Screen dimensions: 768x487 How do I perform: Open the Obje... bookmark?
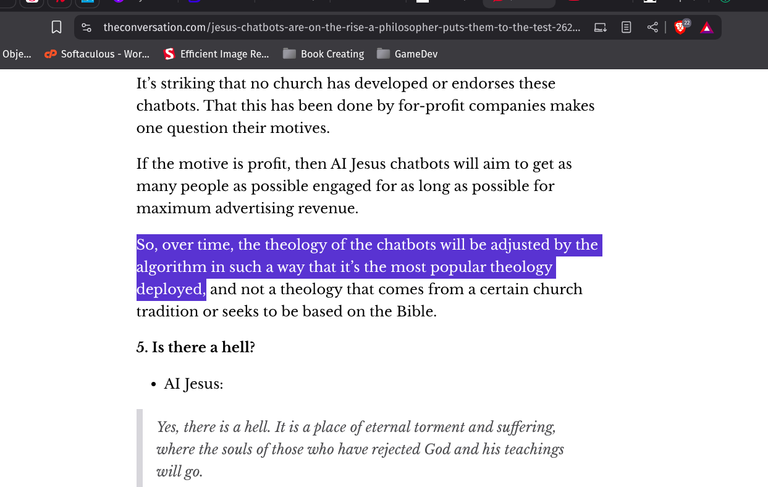(16, 54)
